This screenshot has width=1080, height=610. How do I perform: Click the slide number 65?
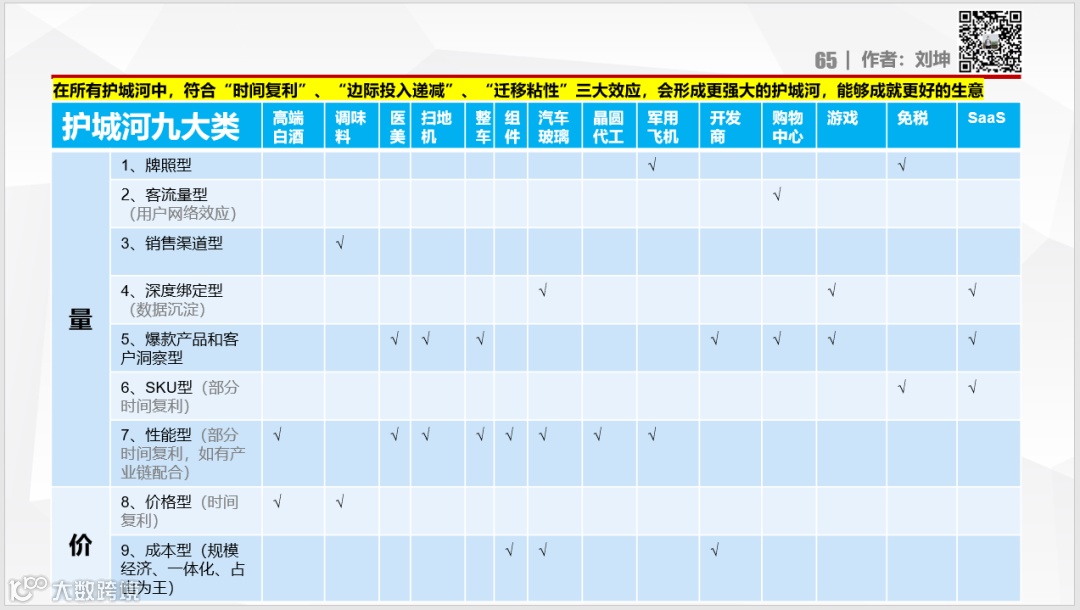[826, 61]
